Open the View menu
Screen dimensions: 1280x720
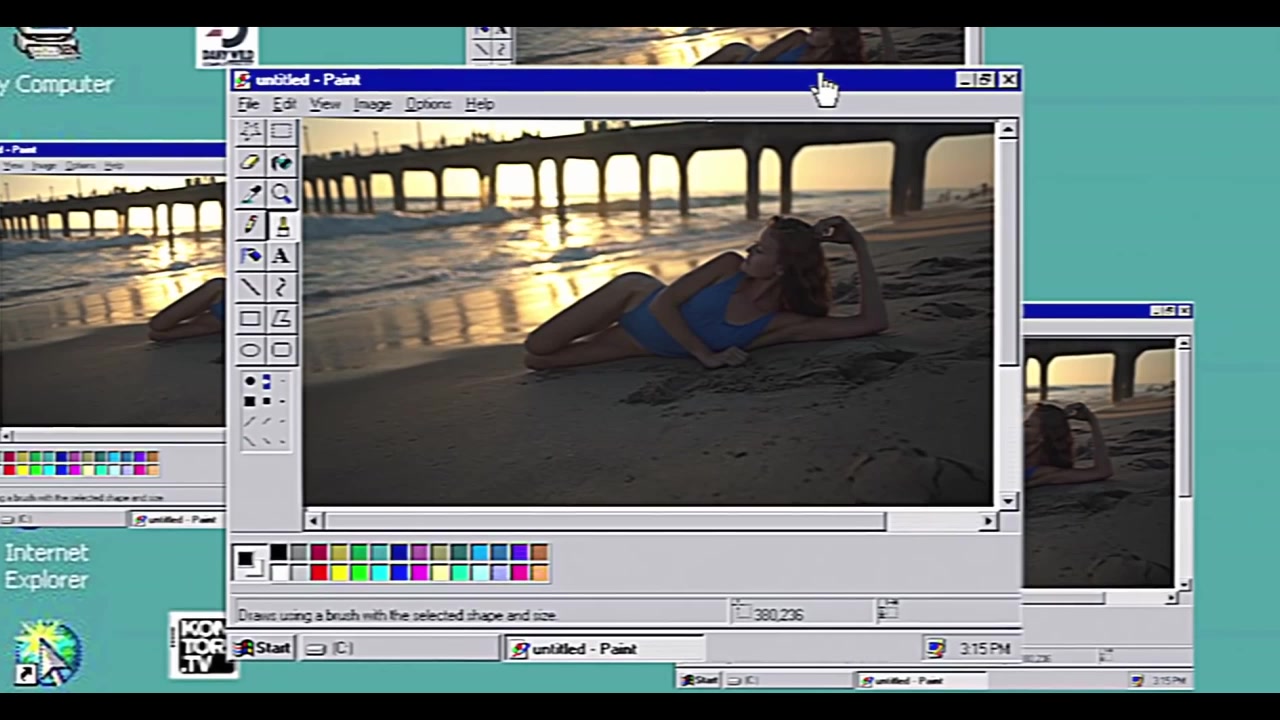(x=325, y=104)
